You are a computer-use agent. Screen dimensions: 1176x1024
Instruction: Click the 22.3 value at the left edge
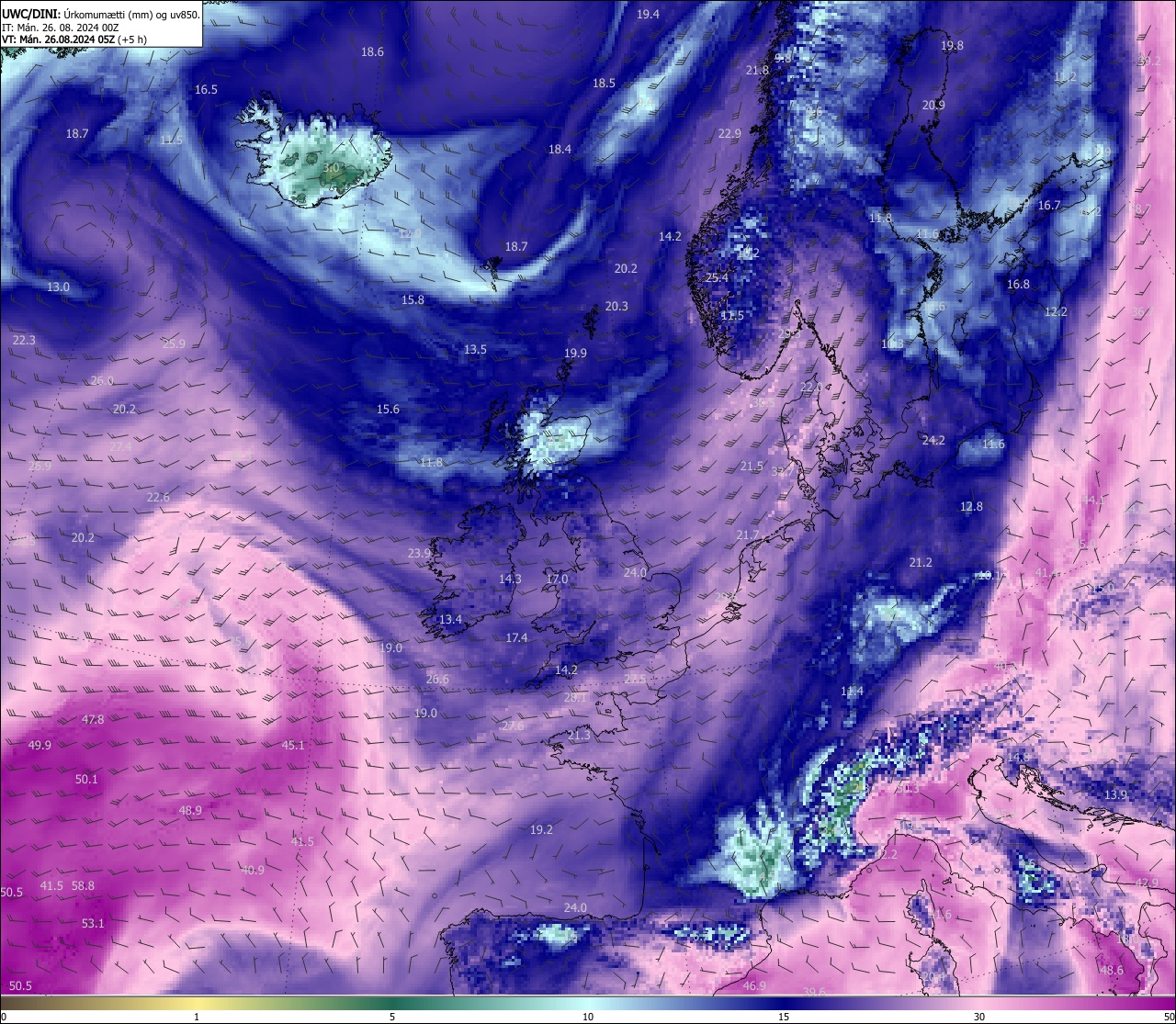(x=25, y=341)
